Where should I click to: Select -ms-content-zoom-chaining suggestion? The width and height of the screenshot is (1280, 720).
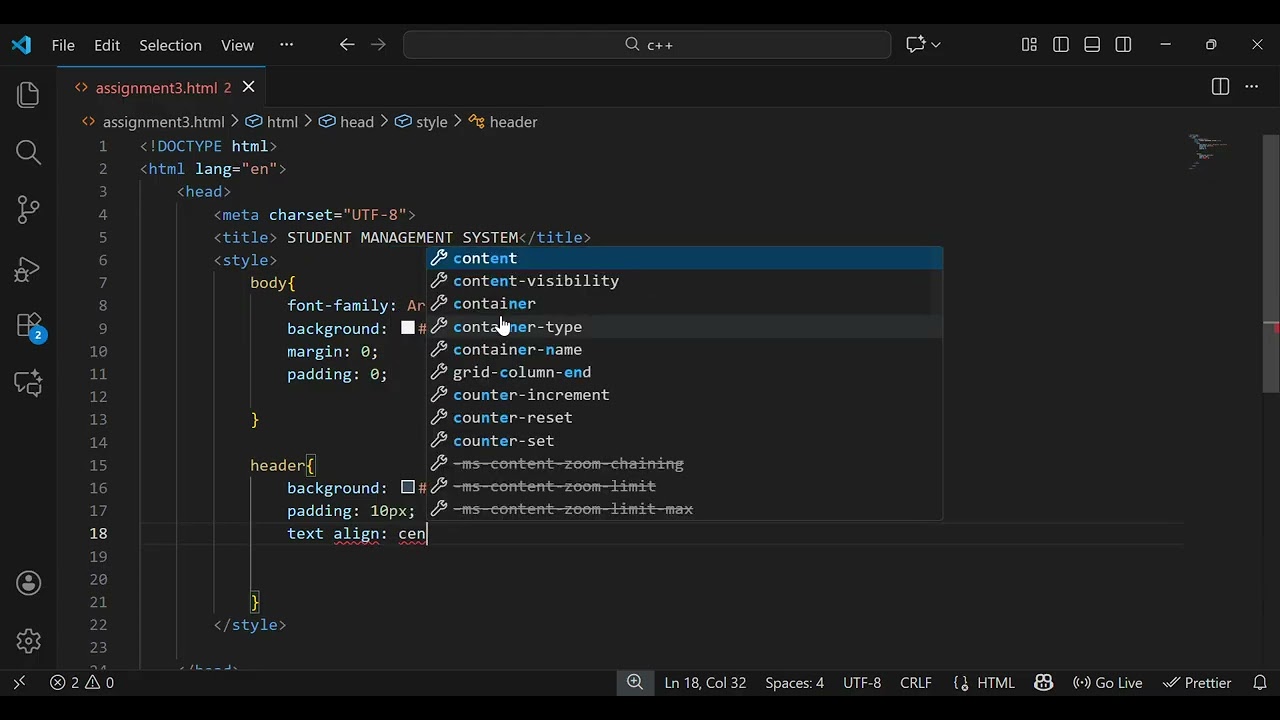[685, 464]
